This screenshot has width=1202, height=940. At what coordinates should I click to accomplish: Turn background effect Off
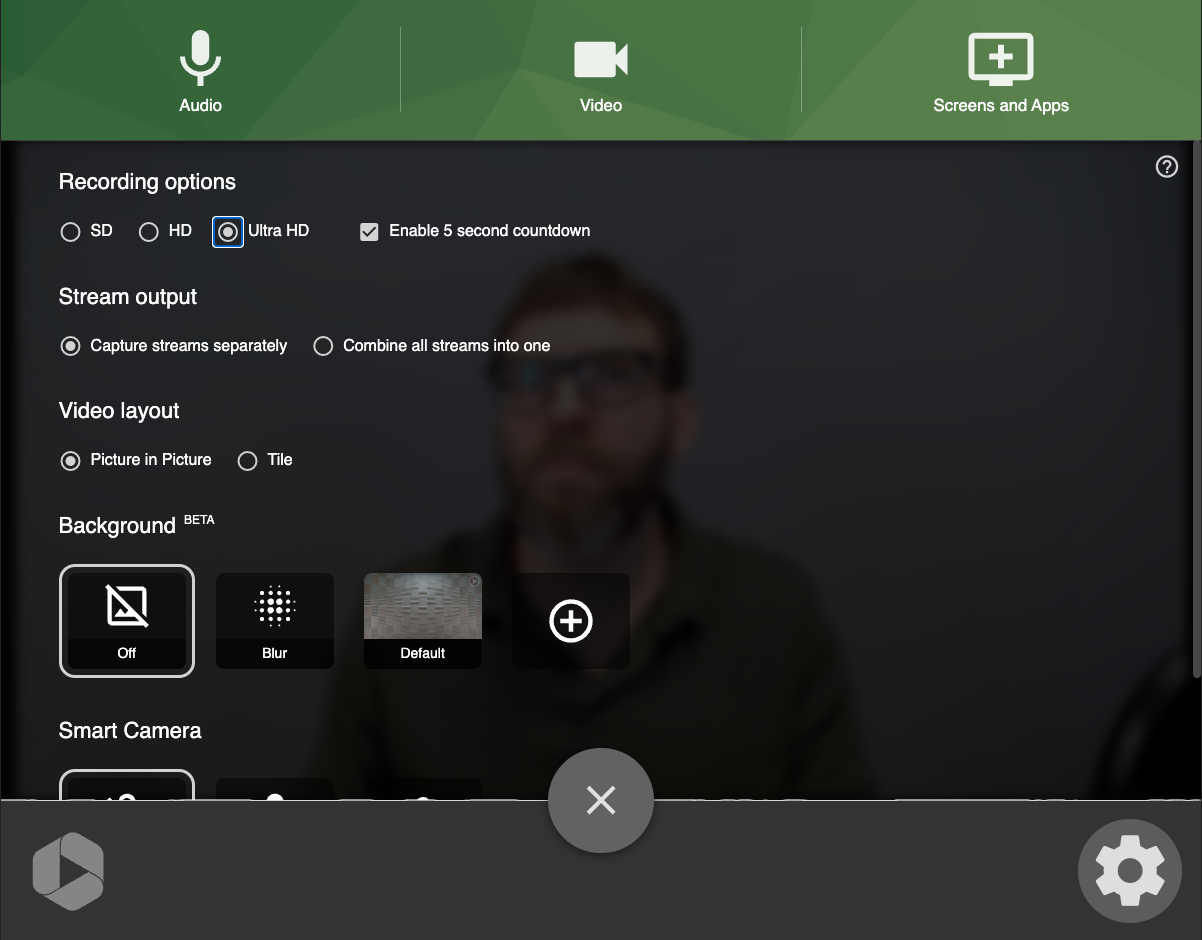point(127,621)
